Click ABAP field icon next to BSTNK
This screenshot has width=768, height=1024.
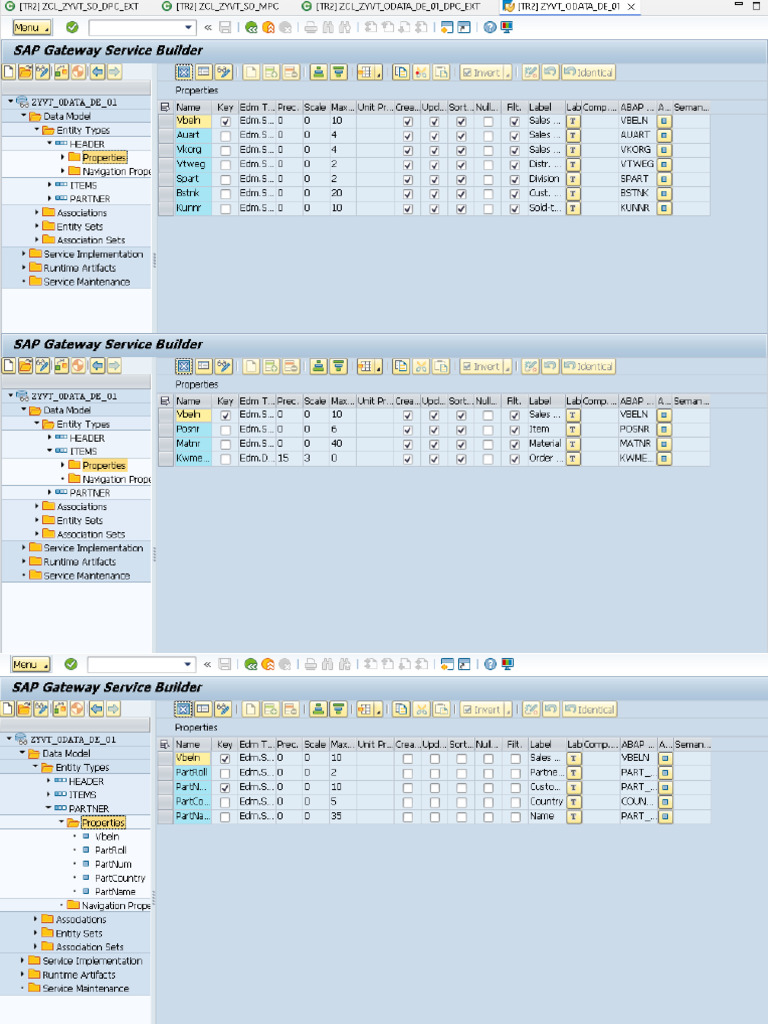pos(664,194)
